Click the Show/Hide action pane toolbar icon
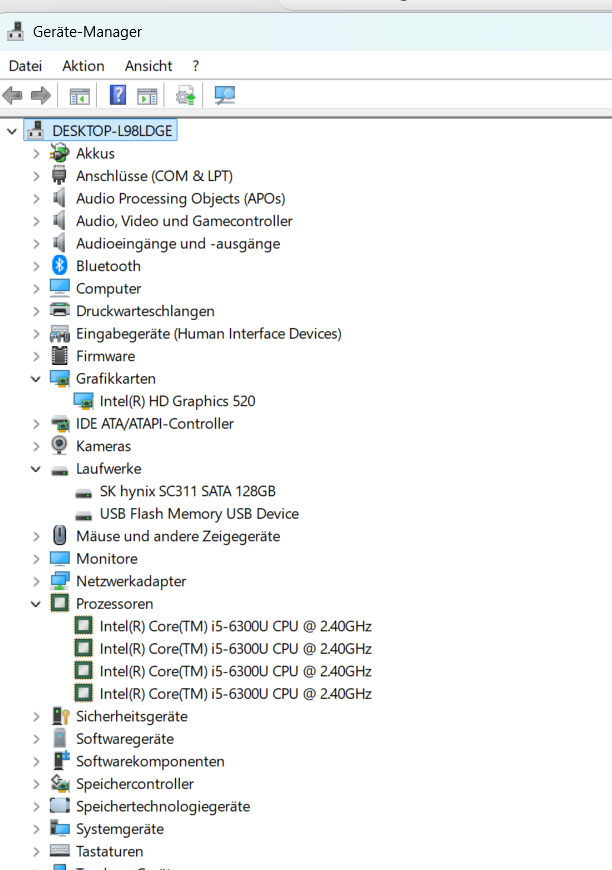 point(147,96)
